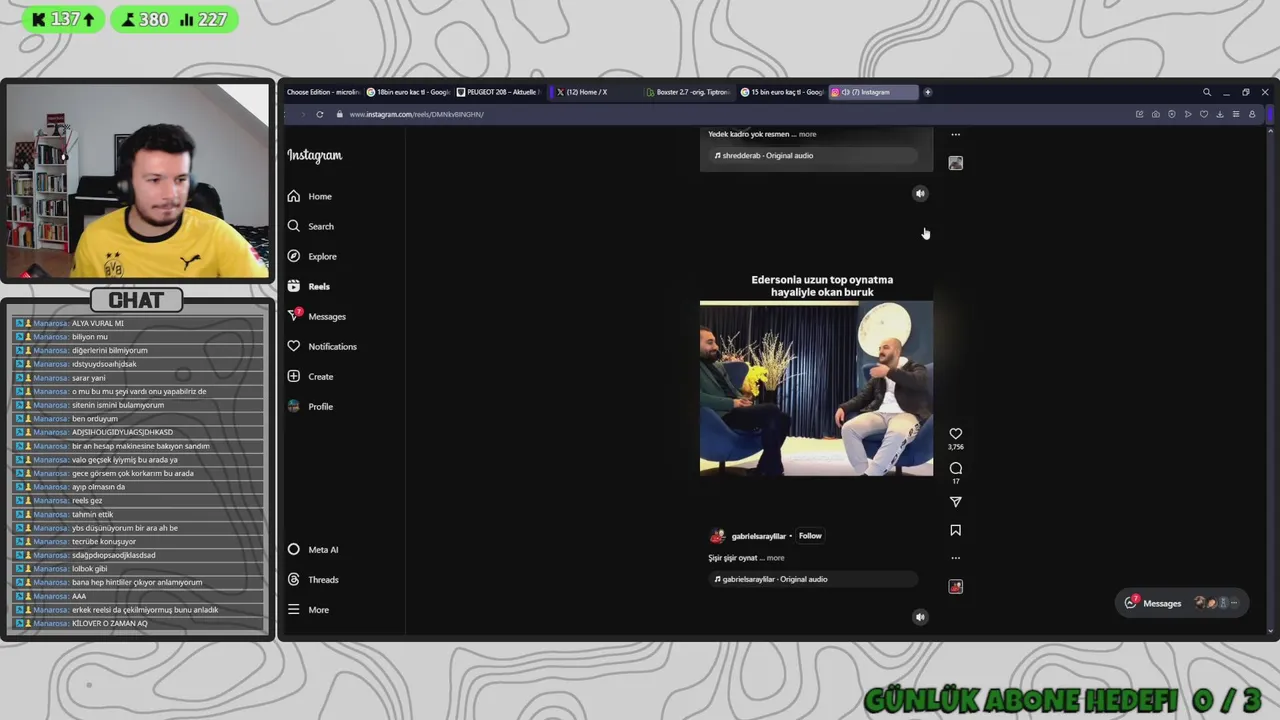
Task: Open the More menu in Instagram sidebar
Action: click(x=308, y=609)
